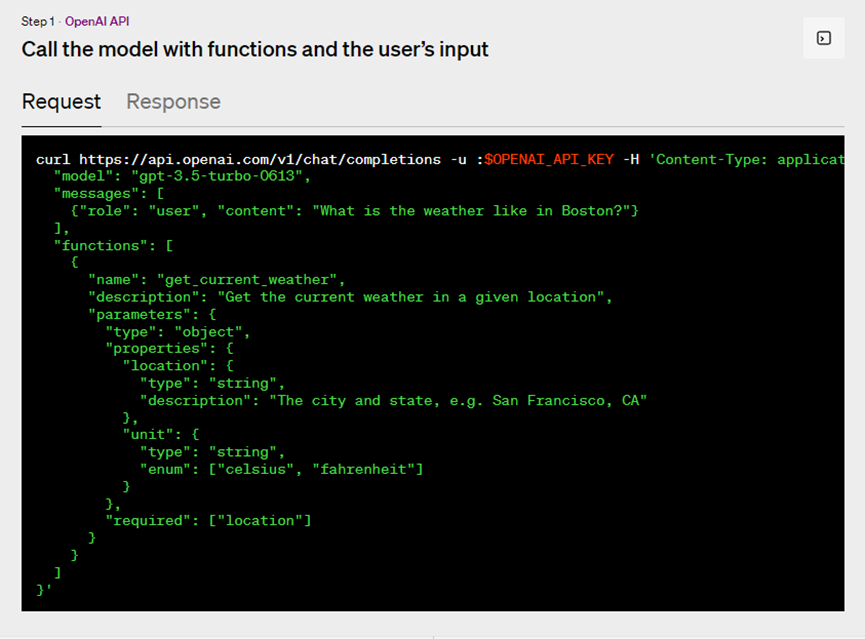This screenshot has height=639, width=865.
Task: Click the function description string
Action: [x=411, y=297]
